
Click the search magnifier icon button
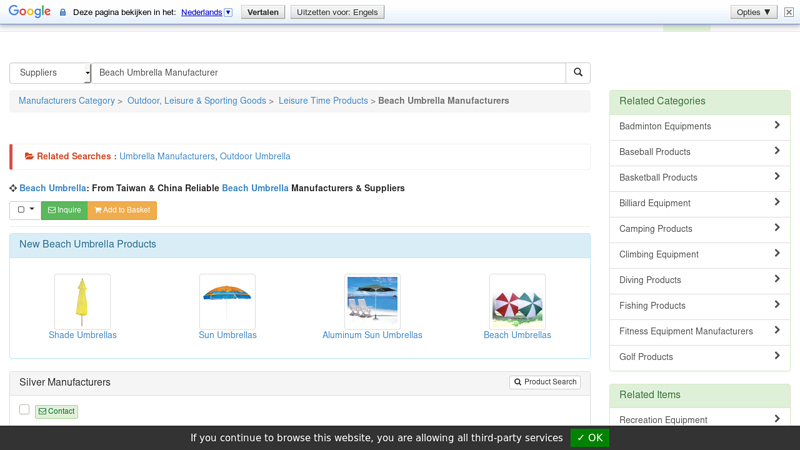578,72
